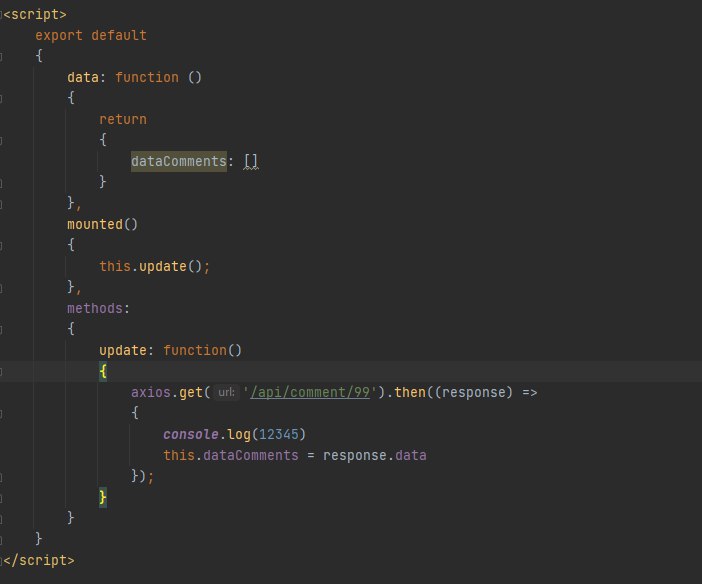Click the number 12345
Image resolution: width=702 pixels, height=584 pixels.
[278, 434]
